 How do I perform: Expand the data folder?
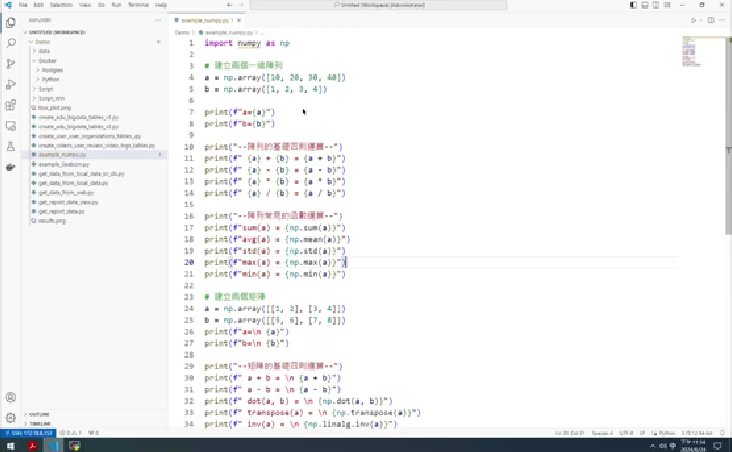(x=44, y=51)
